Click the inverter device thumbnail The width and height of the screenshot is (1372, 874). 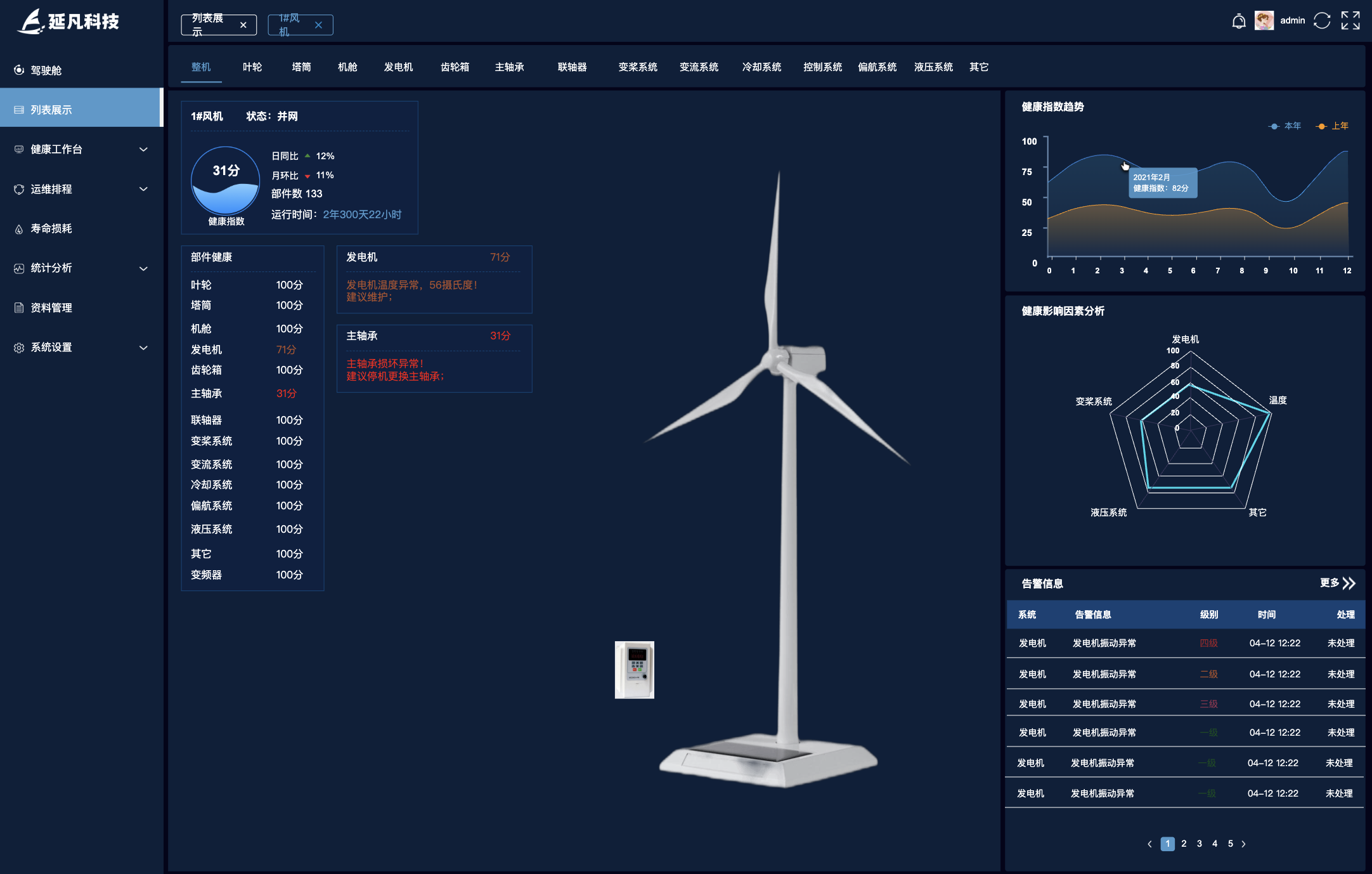pyautogui.click(x=634, y=670)
